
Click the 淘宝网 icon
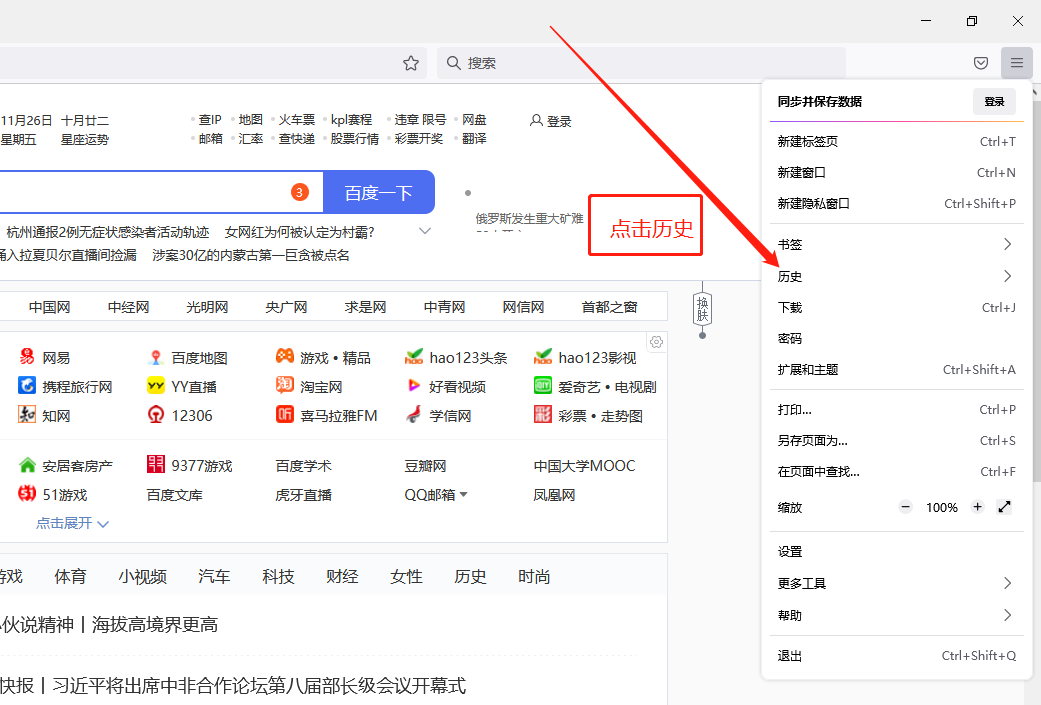(x=285, y=385)
